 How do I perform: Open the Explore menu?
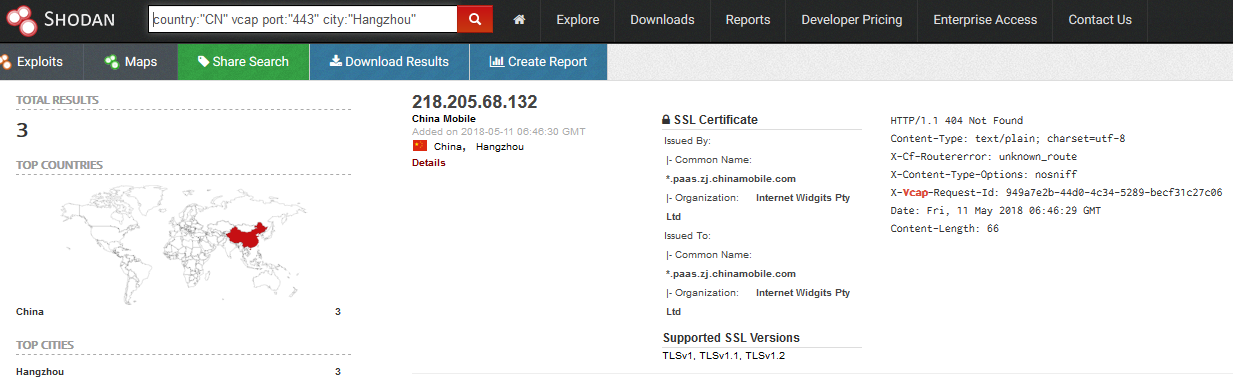point(578,19)
